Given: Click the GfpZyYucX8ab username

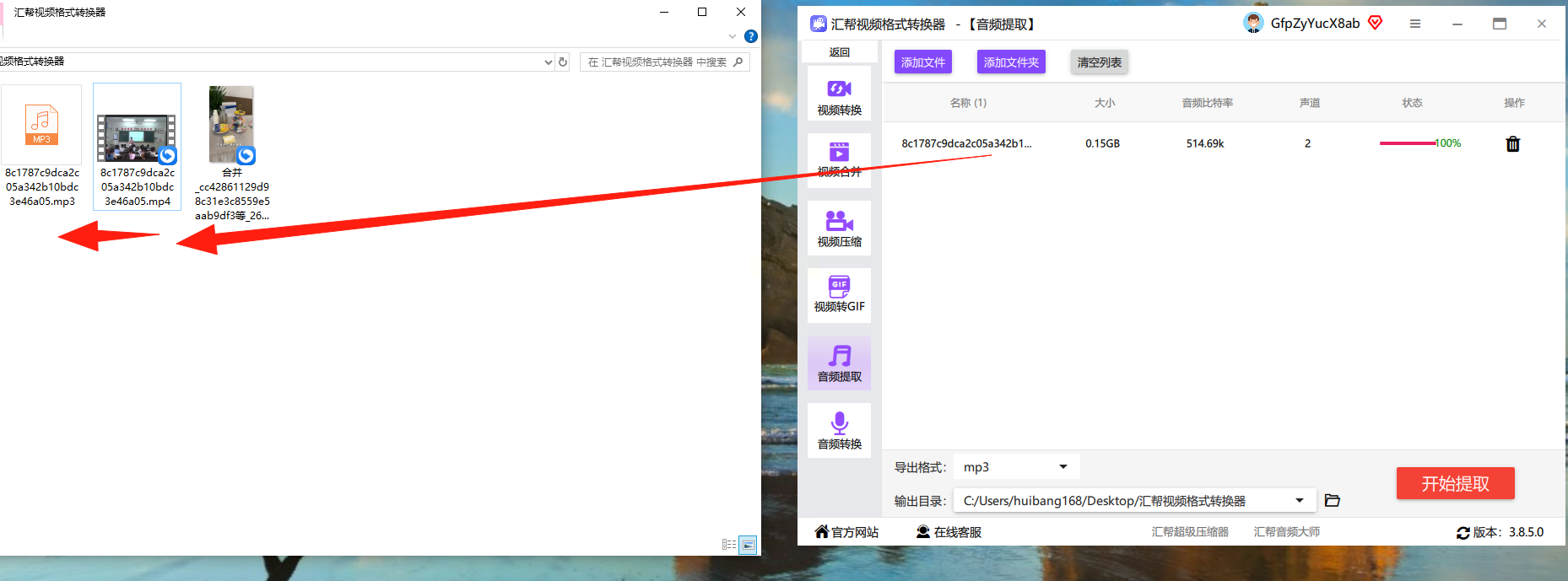Looking at the screenshot, I should coord(1315,24).
